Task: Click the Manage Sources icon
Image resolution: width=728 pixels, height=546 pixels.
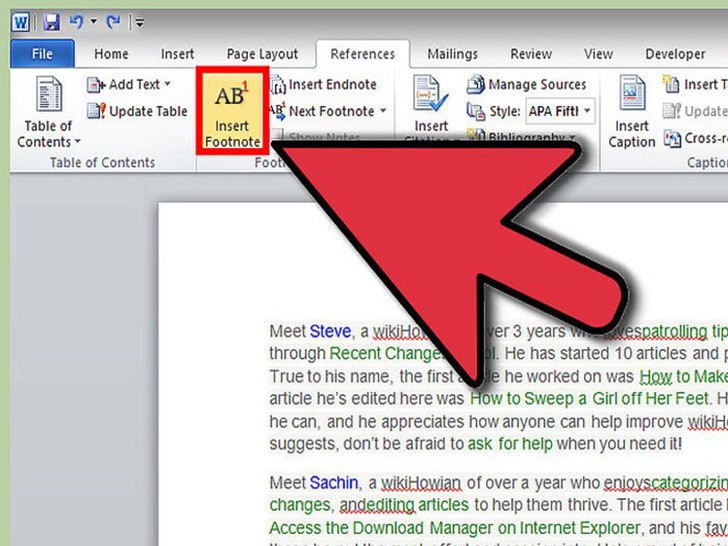Action: [476, 84]
